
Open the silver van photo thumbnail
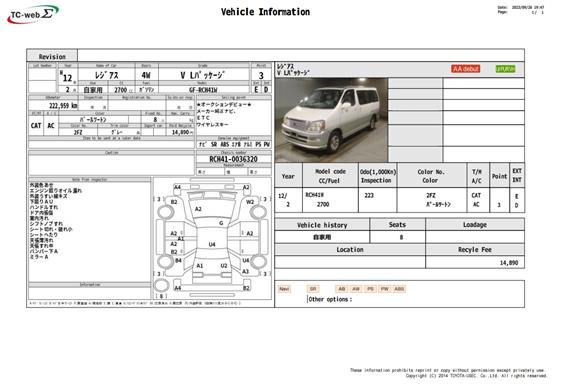pyautogui.click(x=331, y=120)
